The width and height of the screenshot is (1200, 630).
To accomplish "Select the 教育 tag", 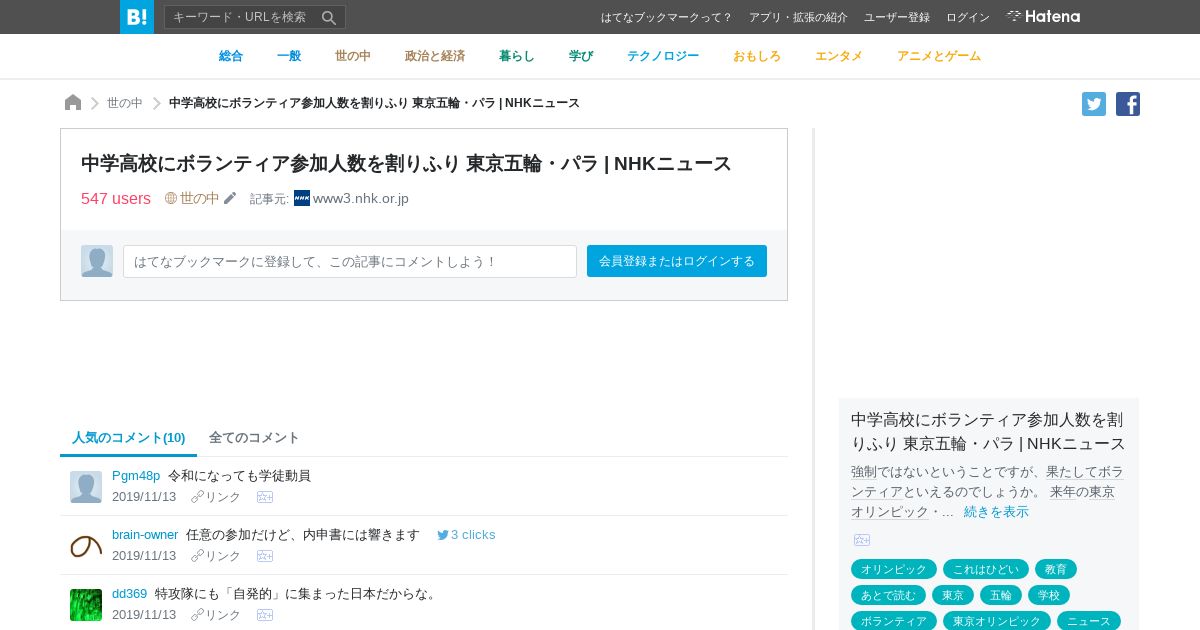I will click(x=1056, y=569).
